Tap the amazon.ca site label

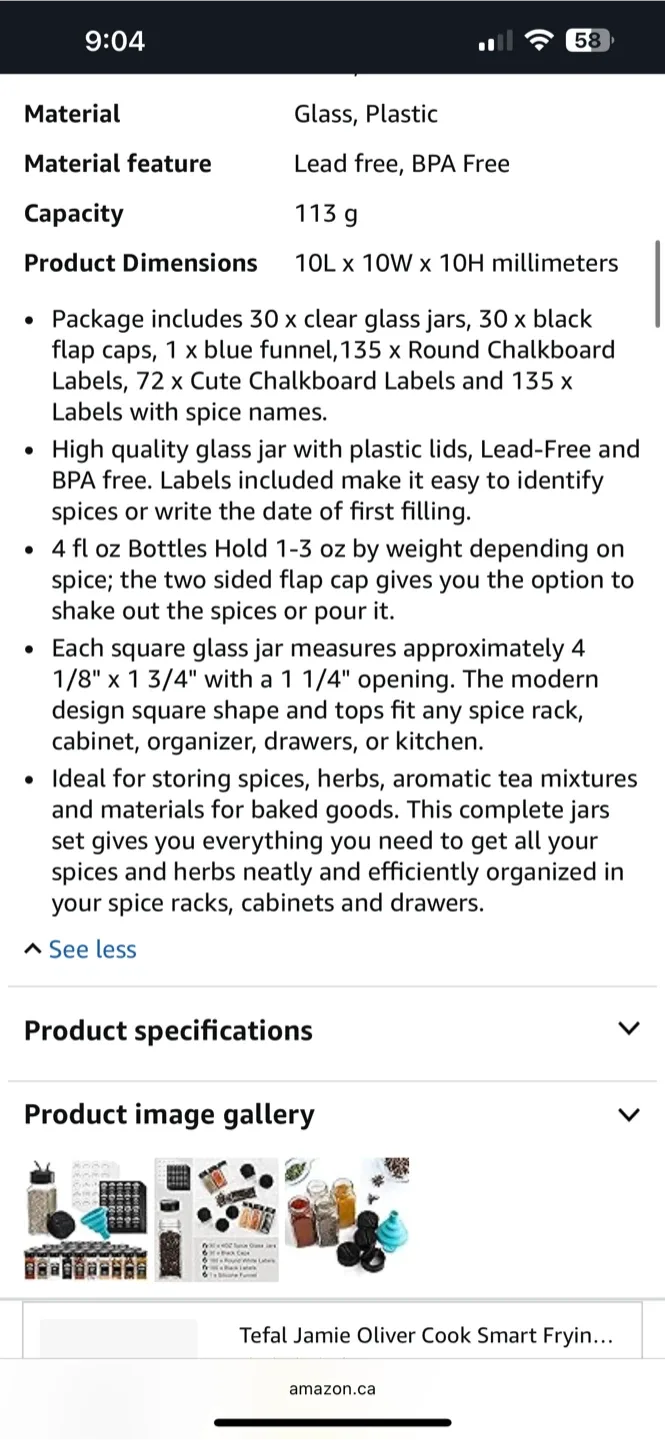(x=332, y=1388)
